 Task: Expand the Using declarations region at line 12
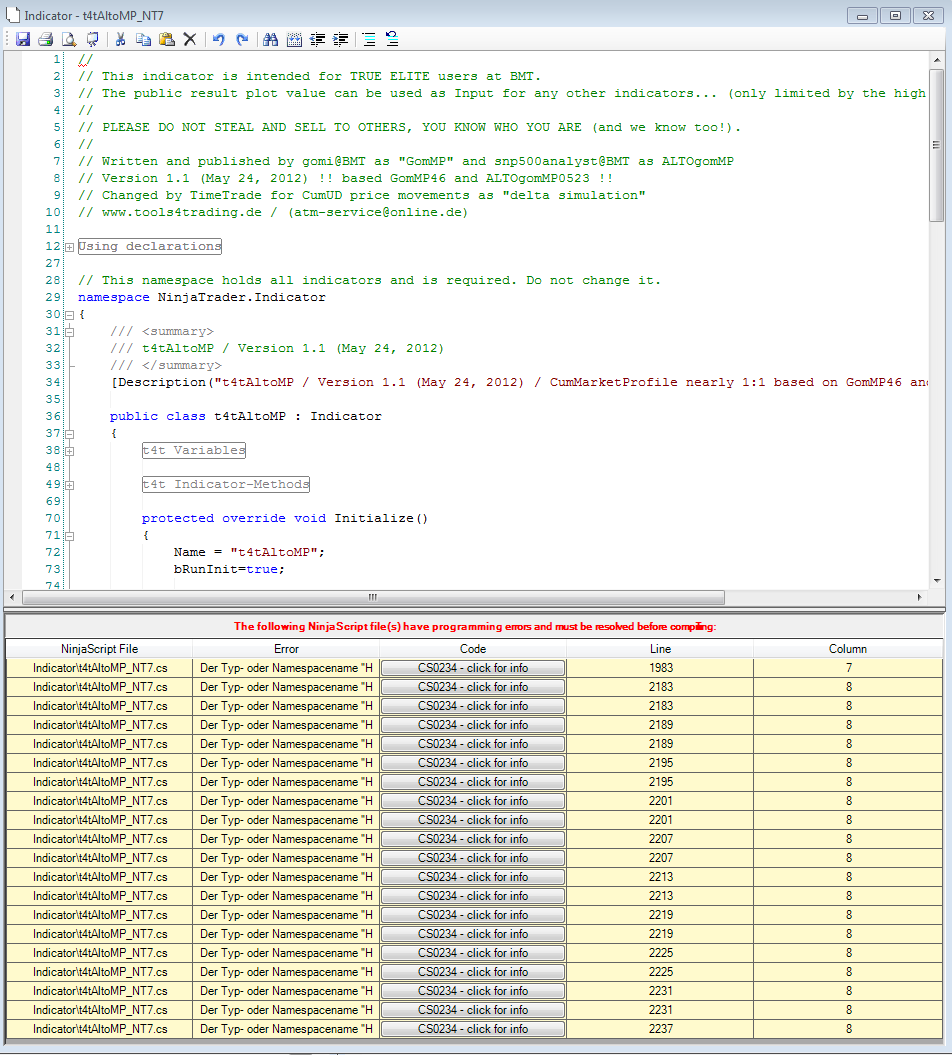coord(69,247)
